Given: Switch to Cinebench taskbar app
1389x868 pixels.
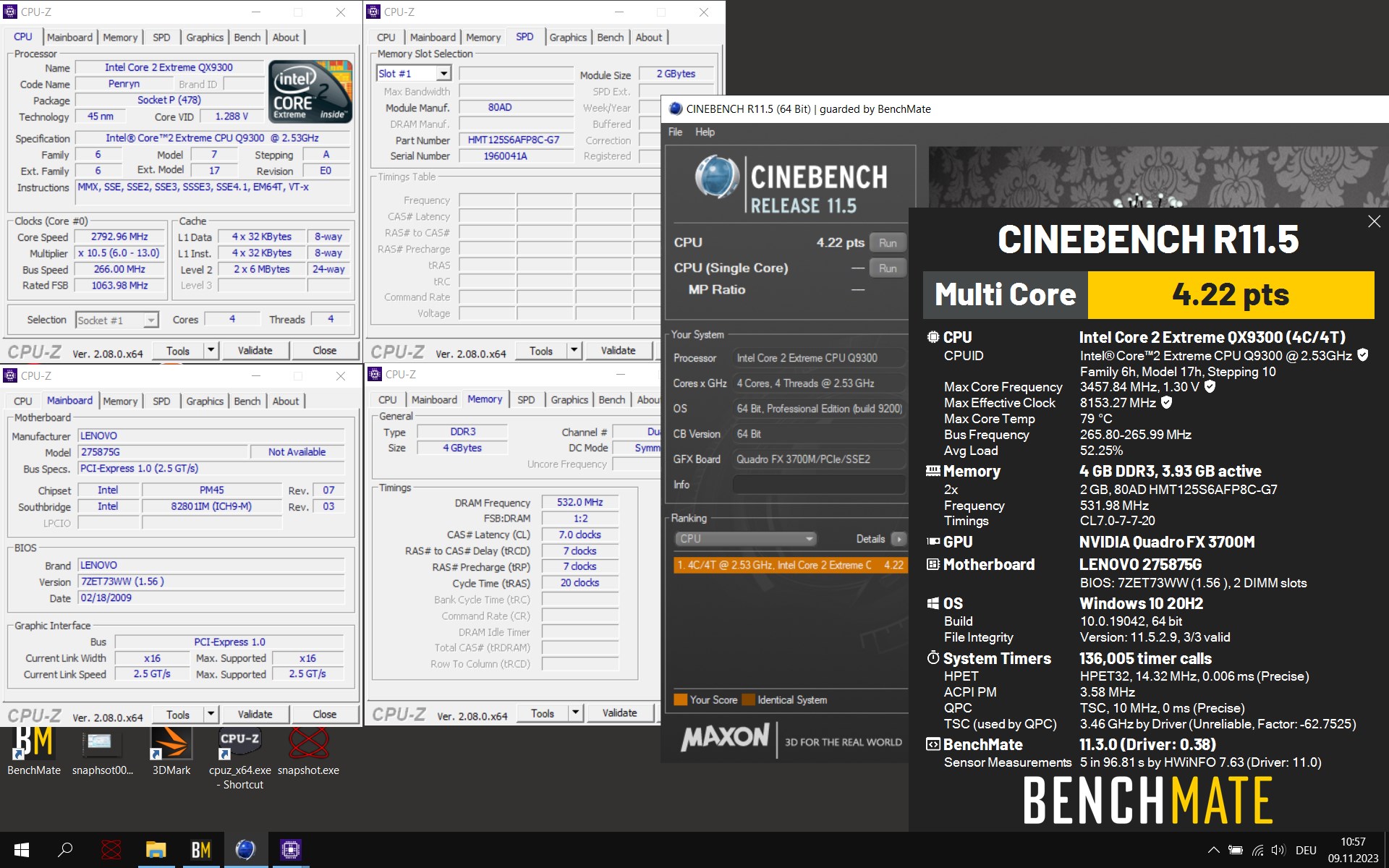Looking at the screenshot, I should click(x=245, y=850).
